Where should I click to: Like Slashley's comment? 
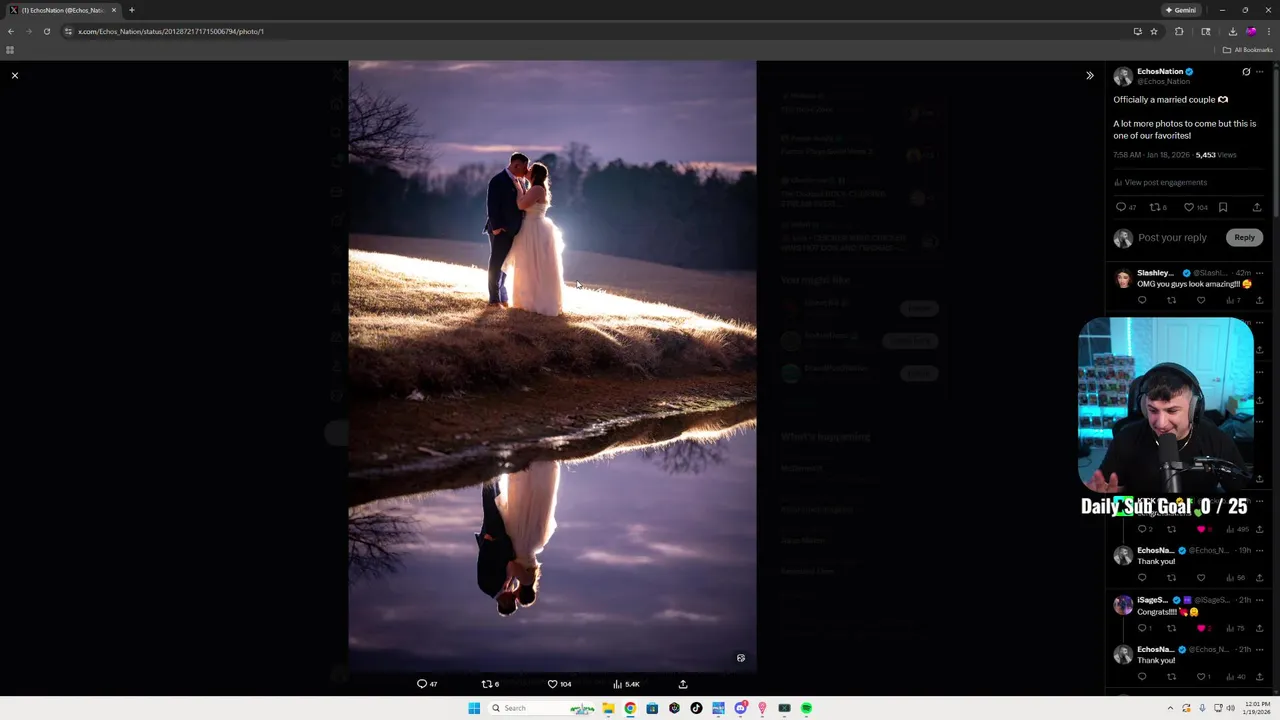click(x=1201, y=300)
